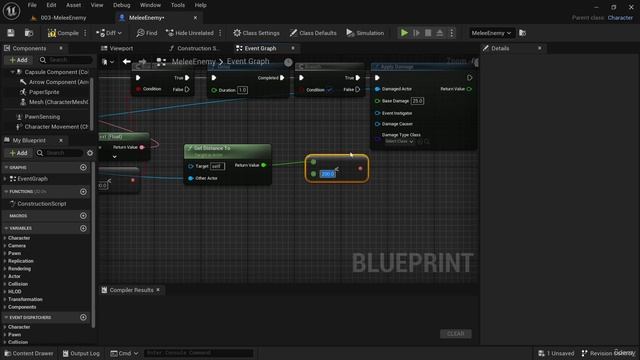640x360 pixels.
Task: Click Add in My Blueprint panel
Action: pos(18,153)
